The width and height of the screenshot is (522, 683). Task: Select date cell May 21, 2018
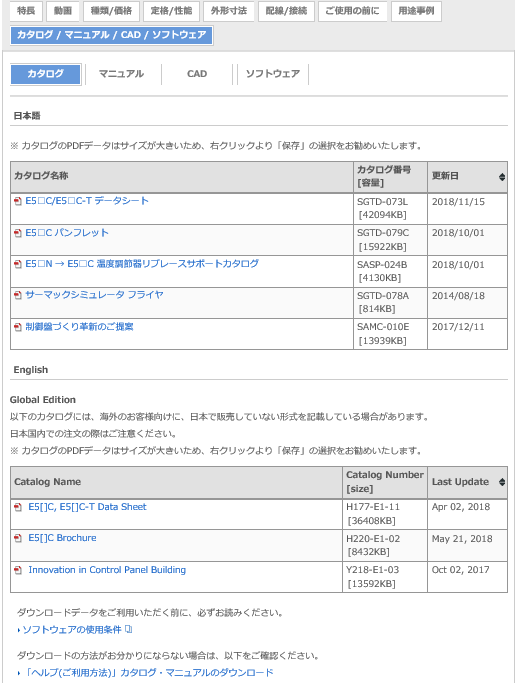(x=467, y=545)
